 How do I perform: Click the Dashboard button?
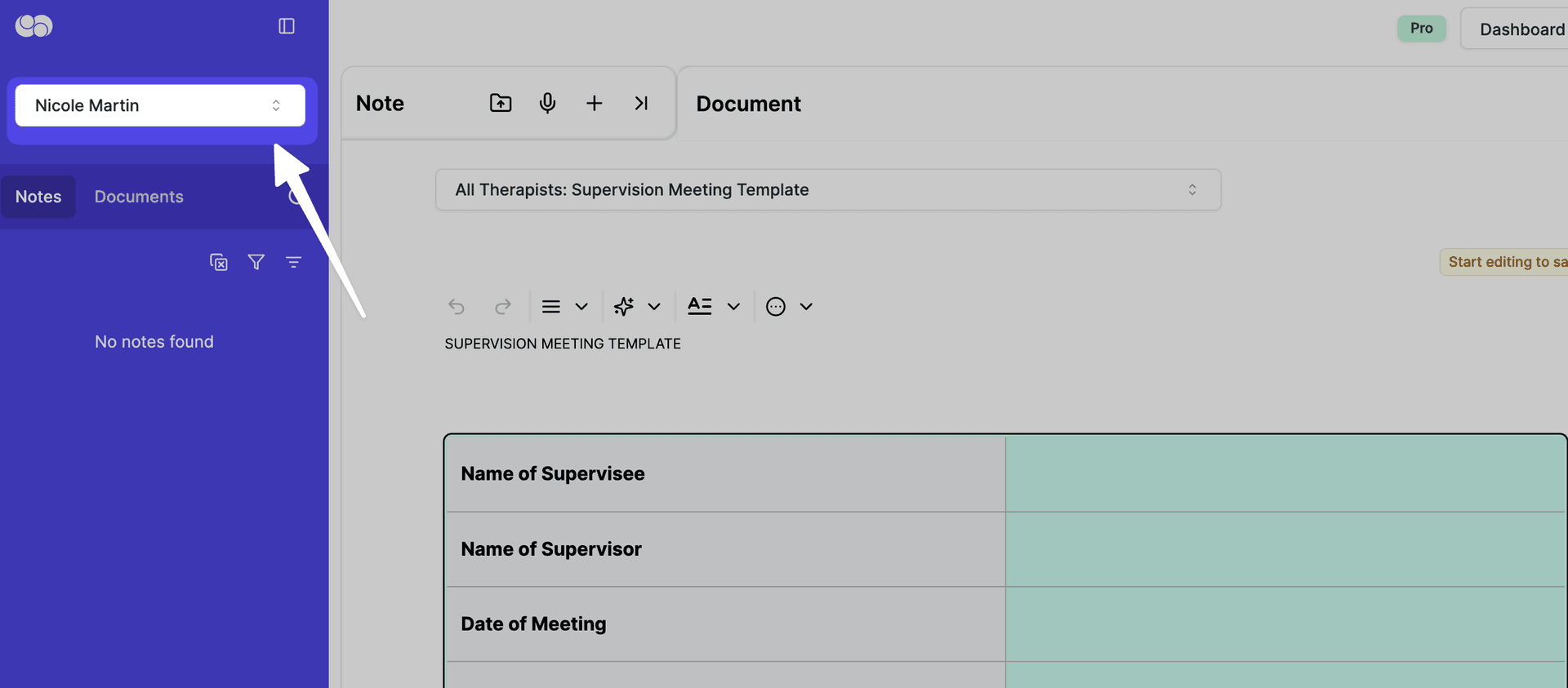coord(1522,29)
